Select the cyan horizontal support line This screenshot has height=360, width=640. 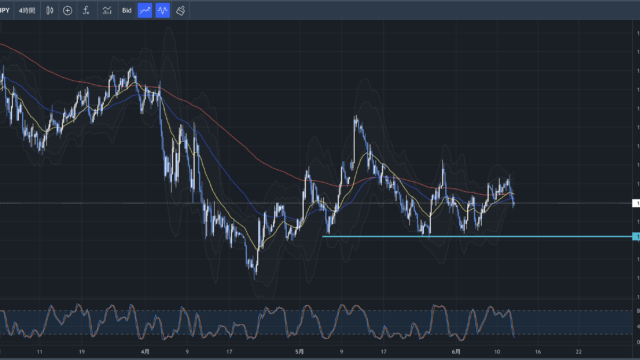coord(477,236)
